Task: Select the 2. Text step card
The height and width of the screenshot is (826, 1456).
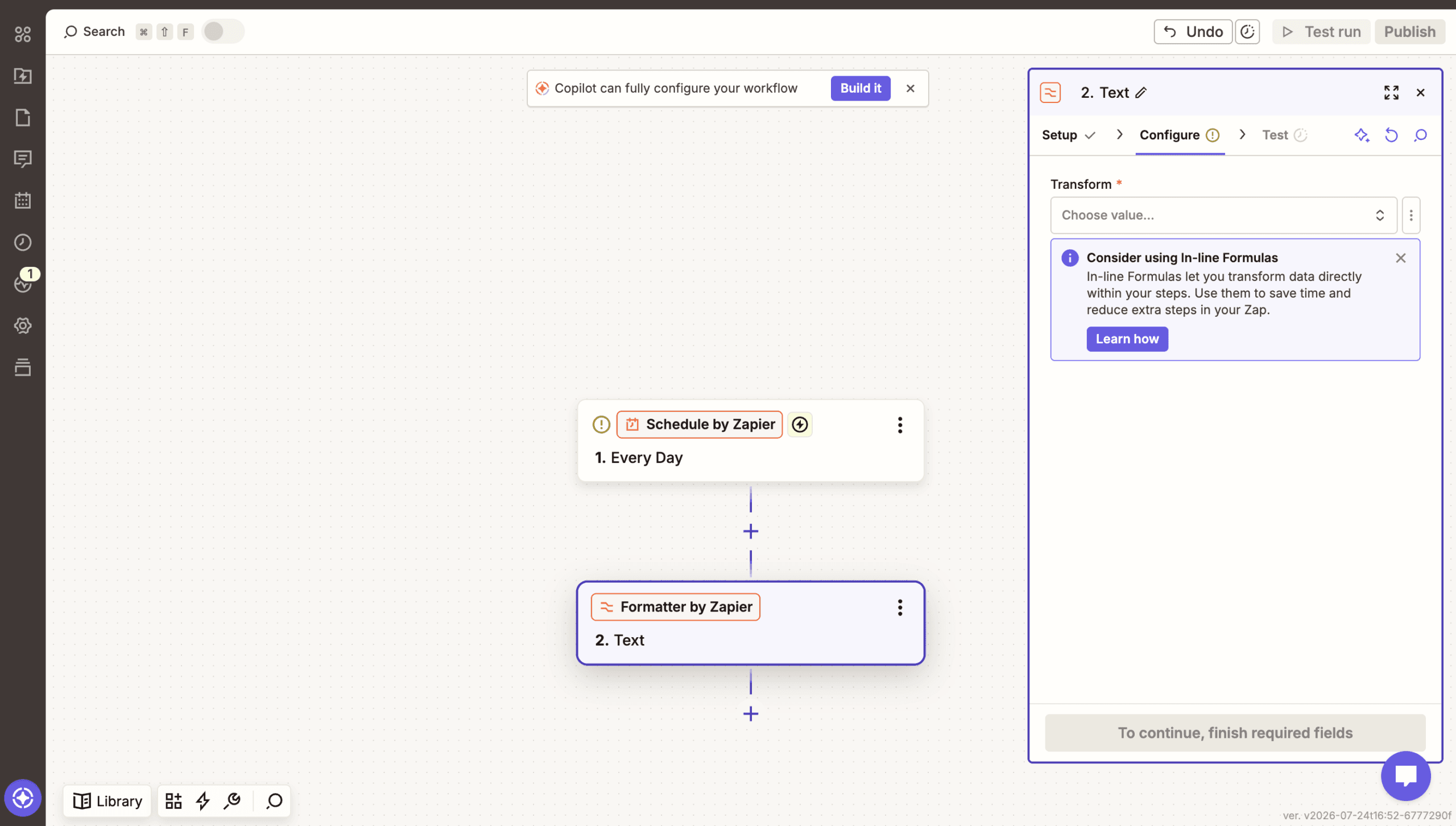Action: pyautogui.click(x=751, y=623)
